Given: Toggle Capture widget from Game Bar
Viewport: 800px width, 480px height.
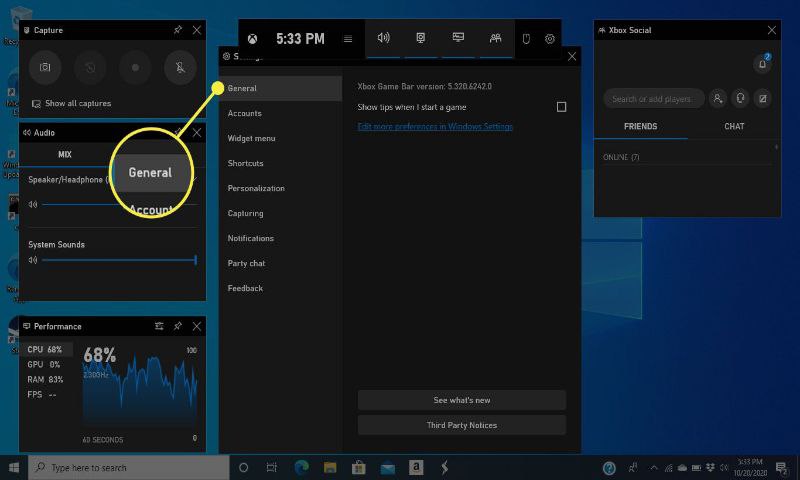Looking at the screenshot, I should pyautogui.click(x=420, y=38).
